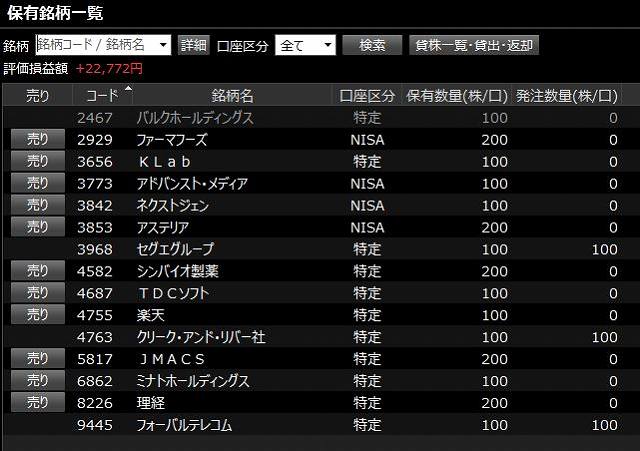
Task: Click 売り button in ネクストジェン row
Action: point(38,205)
